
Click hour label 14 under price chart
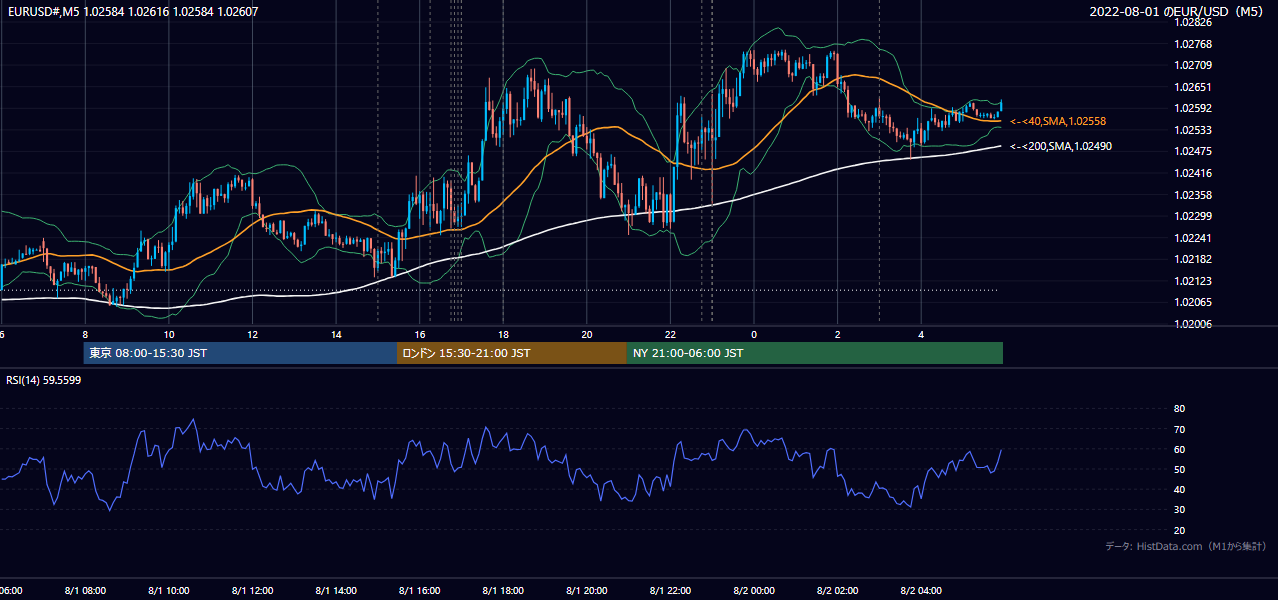click(336, 335)
